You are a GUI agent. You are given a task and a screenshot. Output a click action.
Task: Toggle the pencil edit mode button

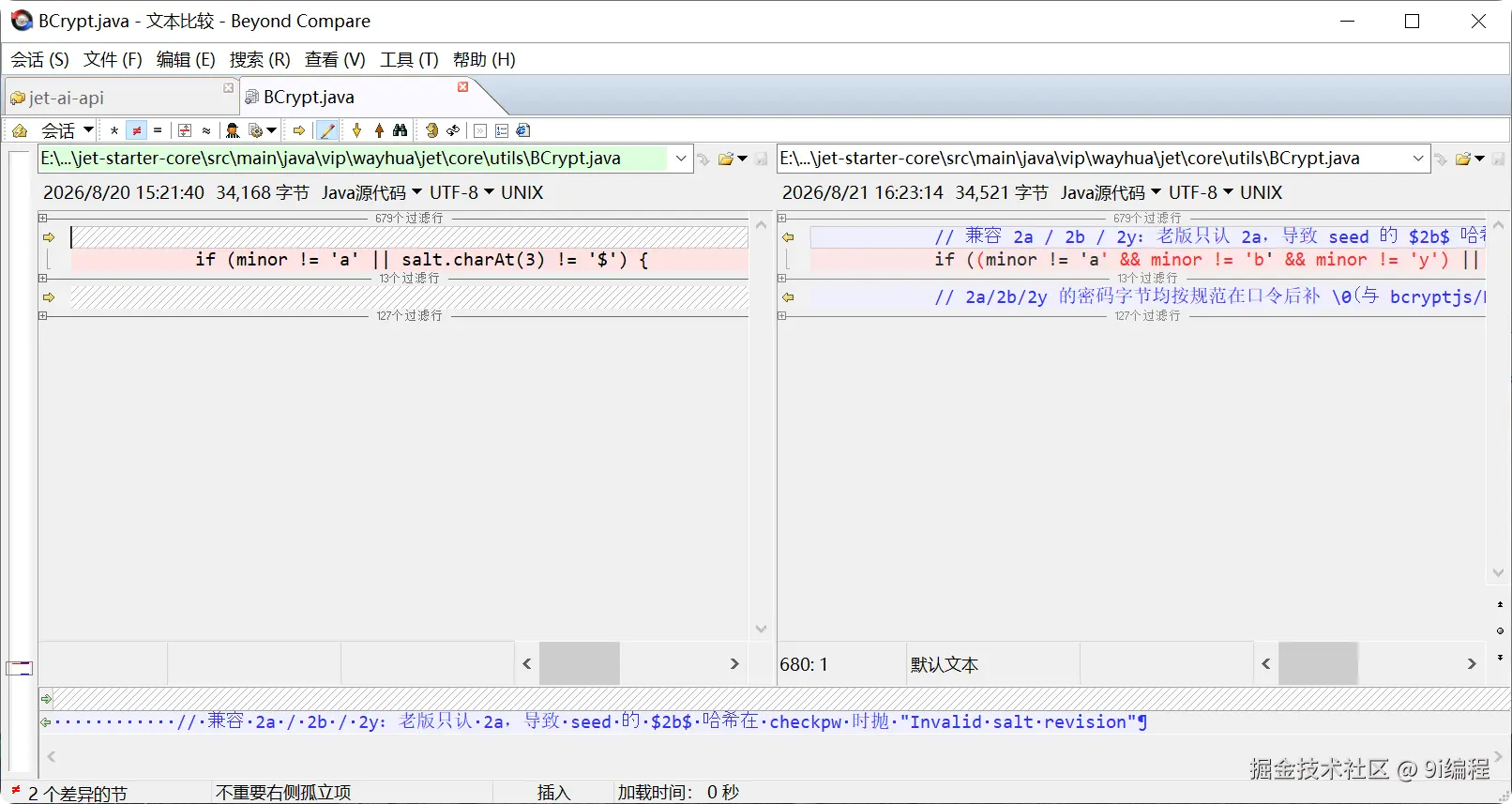click(x=326, y=130)
